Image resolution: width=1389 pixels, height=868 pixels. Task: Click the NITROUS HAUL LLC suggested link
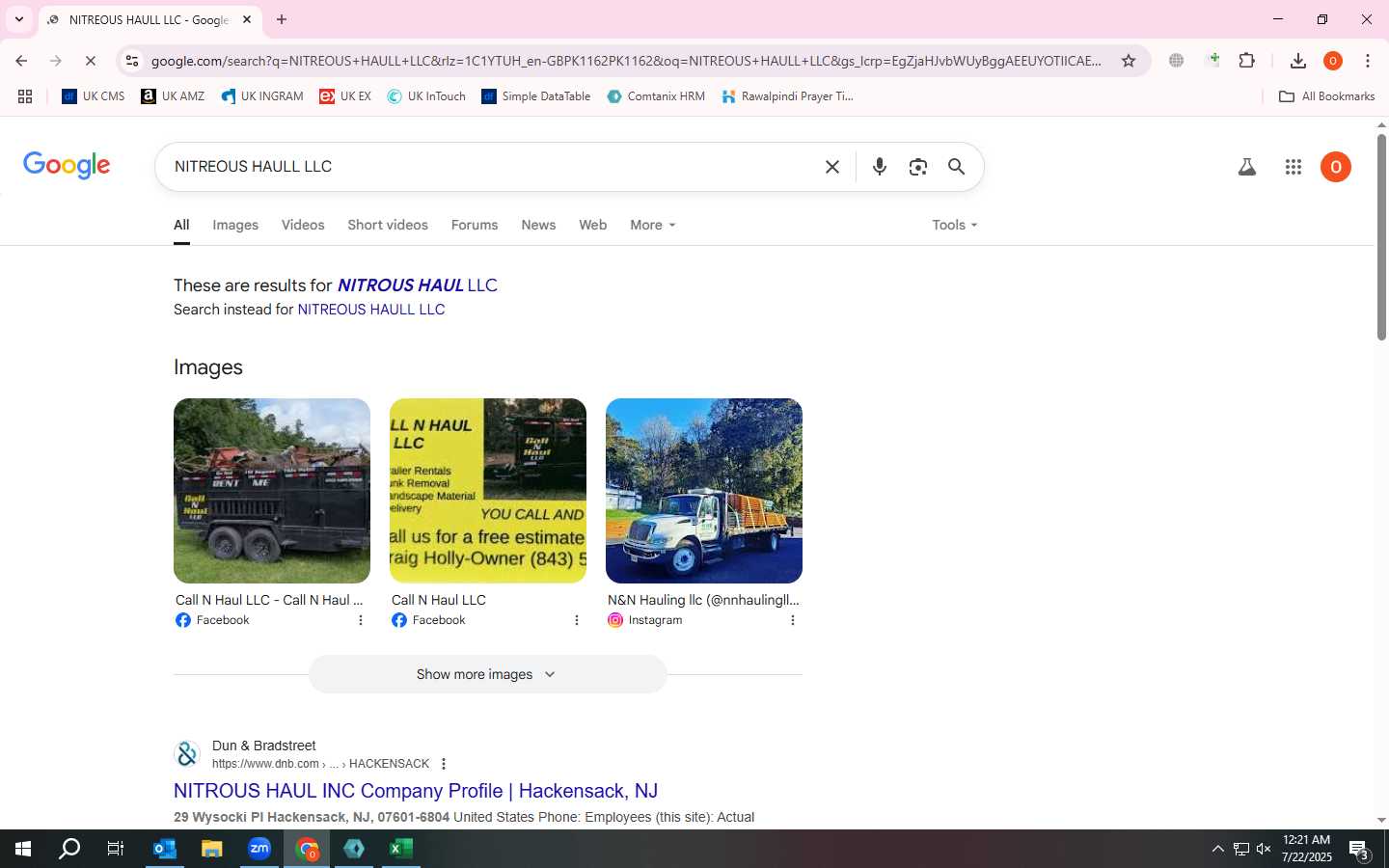(x=418, y=285)
